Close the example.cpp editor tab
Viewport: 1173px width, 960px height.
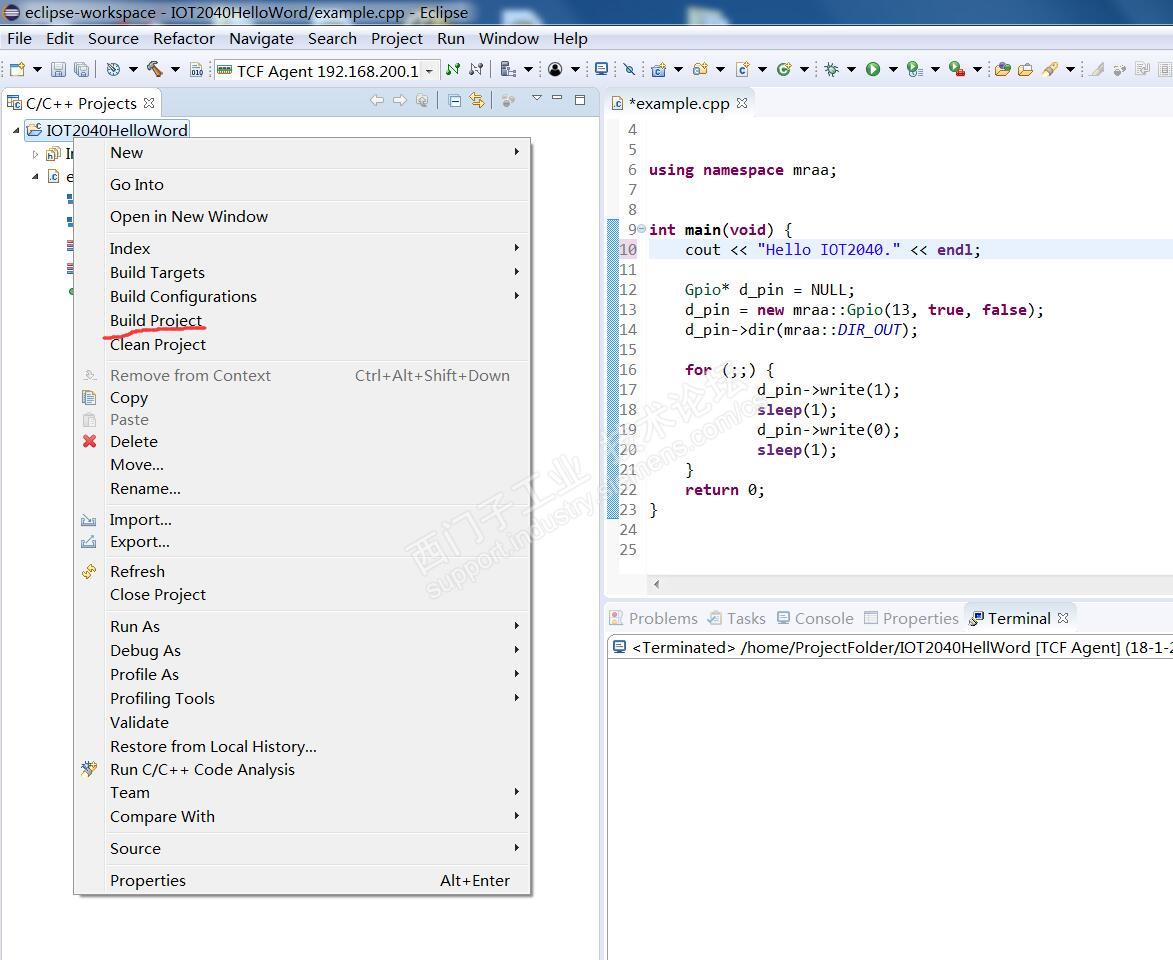tap(742, 103)
